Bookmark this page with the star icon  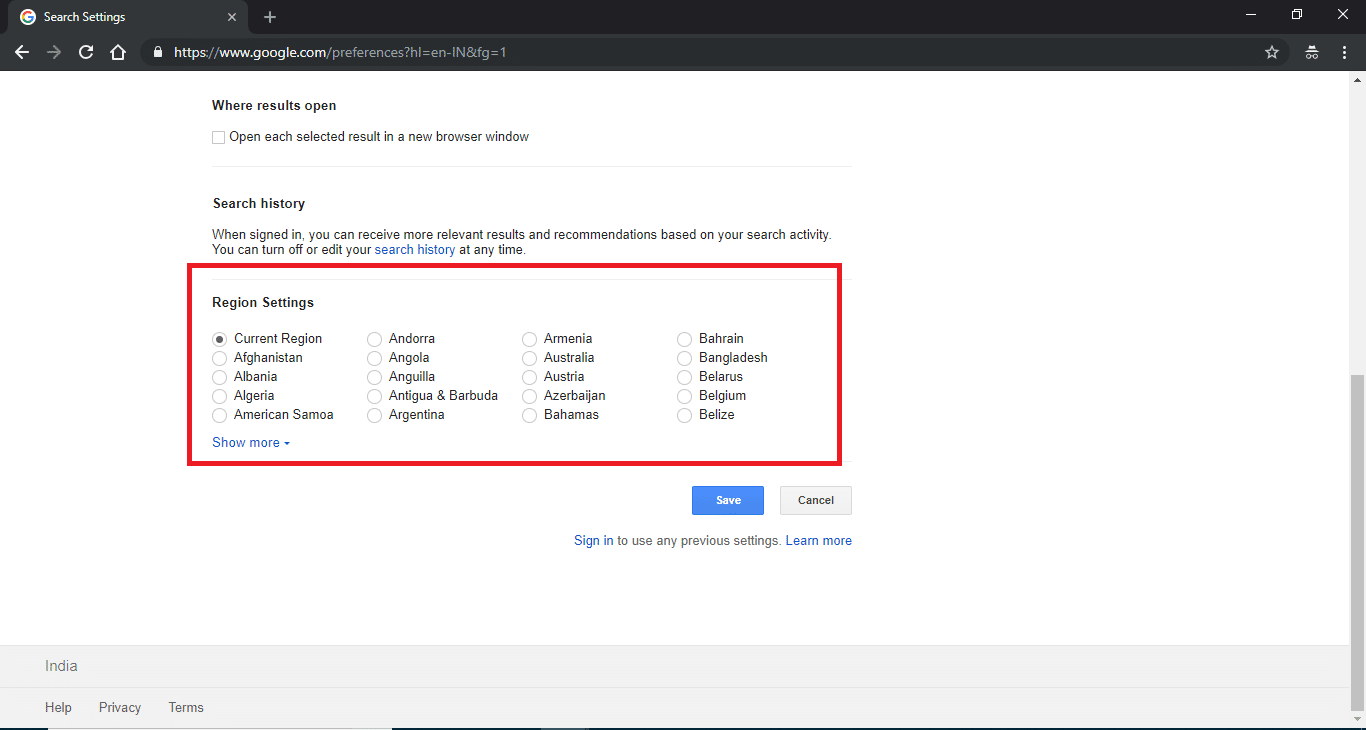tap(1272, 52)
